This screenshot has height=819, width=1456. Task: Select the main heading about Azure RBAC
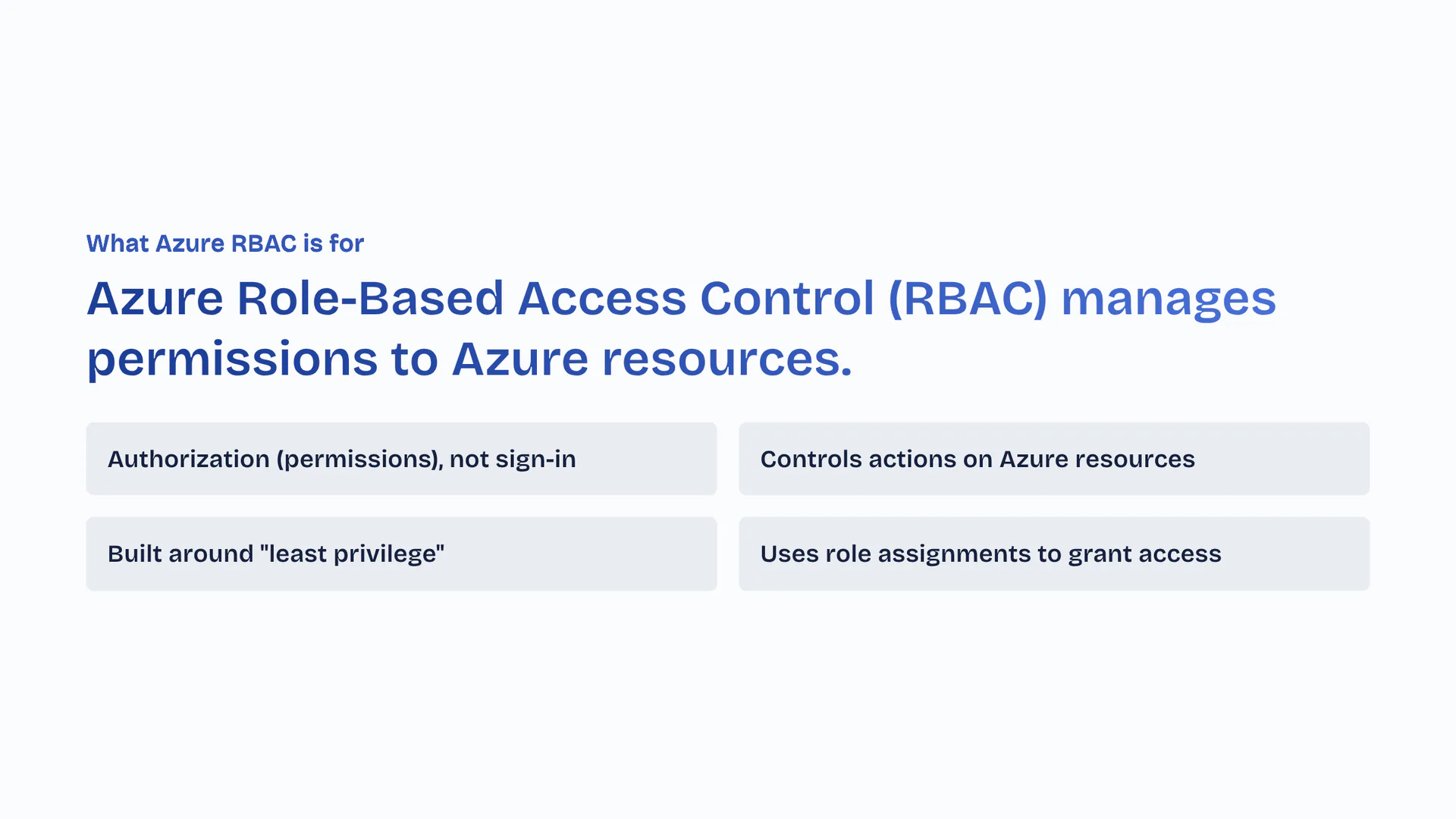[470, 328]
